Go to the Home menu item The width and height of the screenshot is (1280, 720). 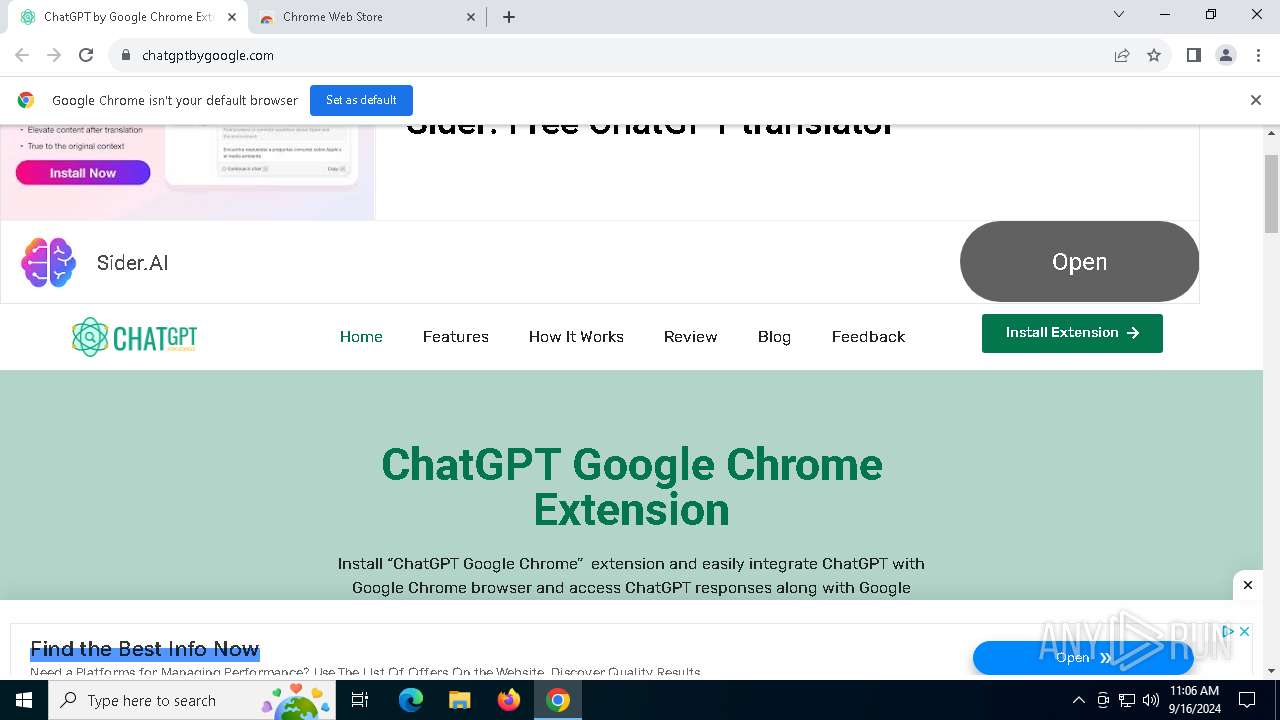tap(361, 337)
